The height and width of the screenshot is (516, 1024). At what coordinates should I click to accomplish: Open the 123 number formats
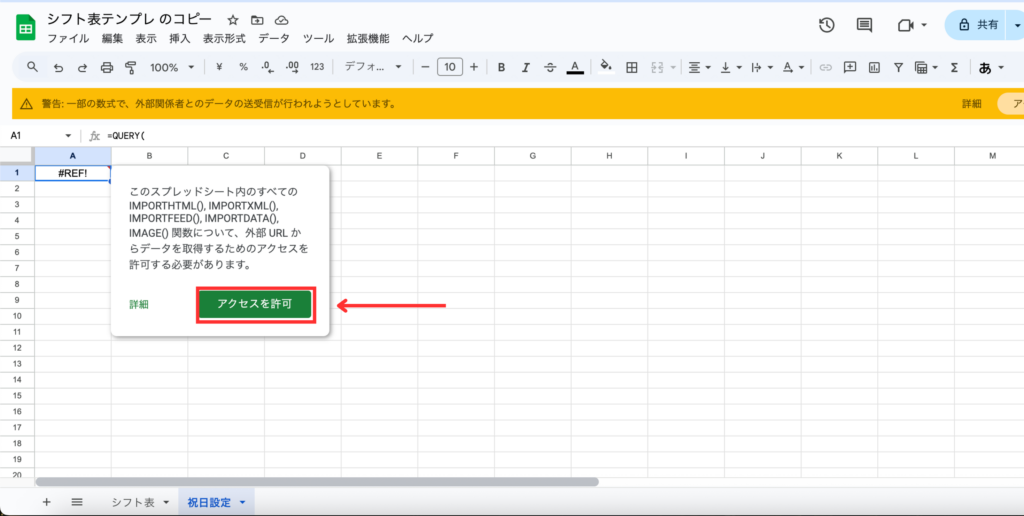(x=317, y=67)
